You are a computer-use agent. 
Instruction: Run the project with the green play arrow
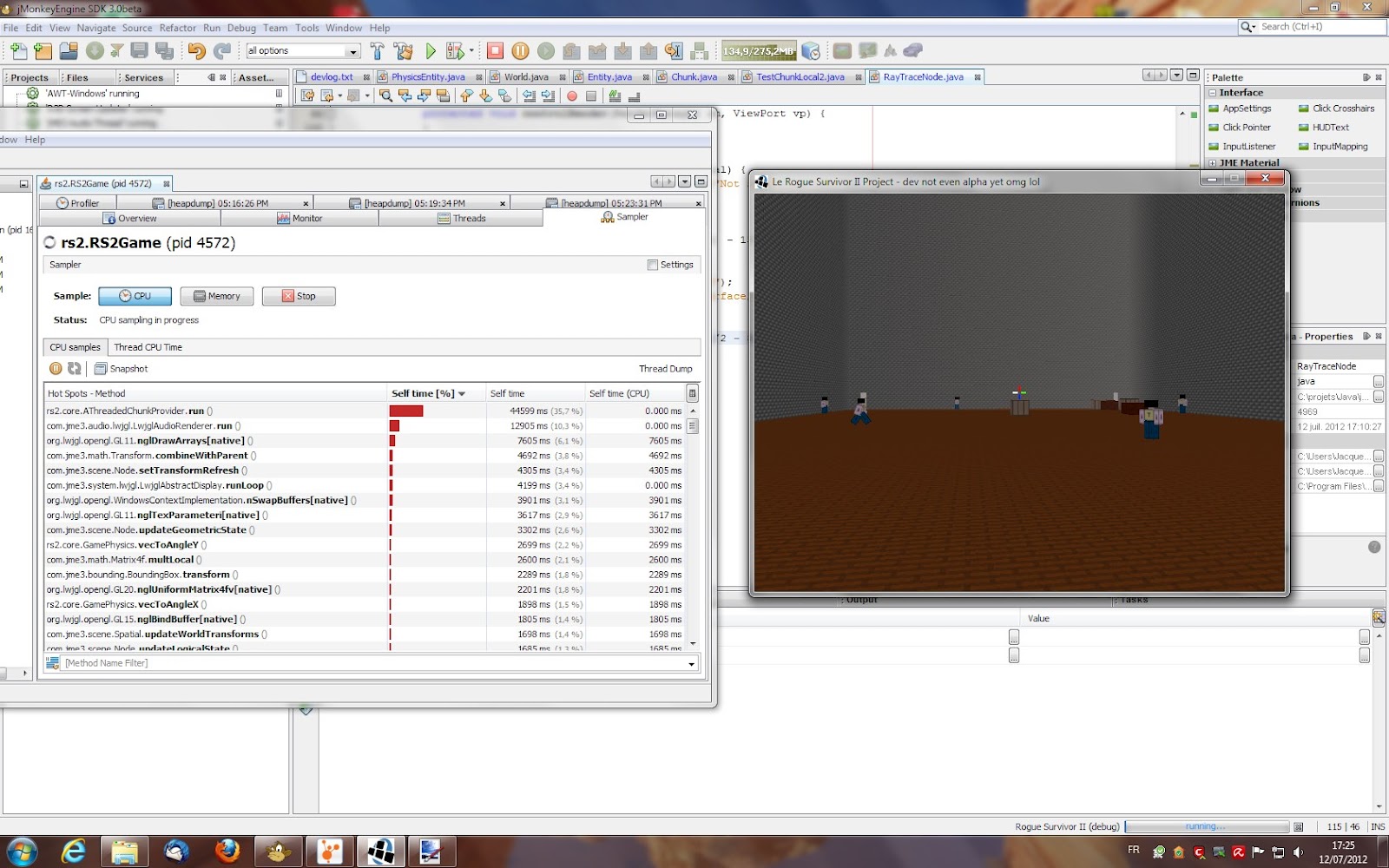tap(431, 51)
